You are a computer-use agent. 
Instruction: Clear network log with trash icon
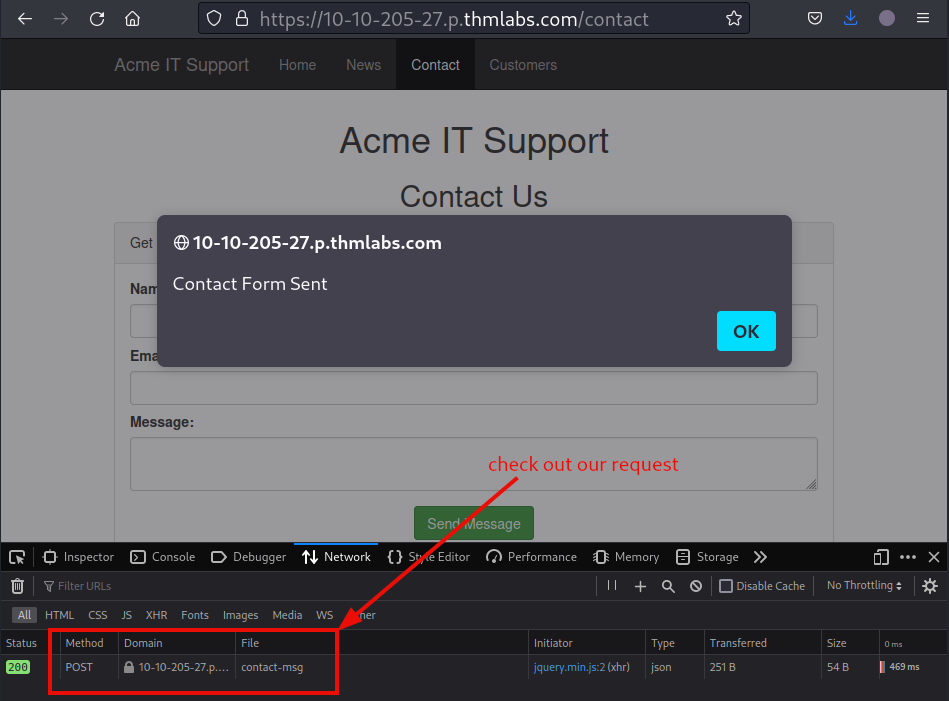tap(17, 586)
